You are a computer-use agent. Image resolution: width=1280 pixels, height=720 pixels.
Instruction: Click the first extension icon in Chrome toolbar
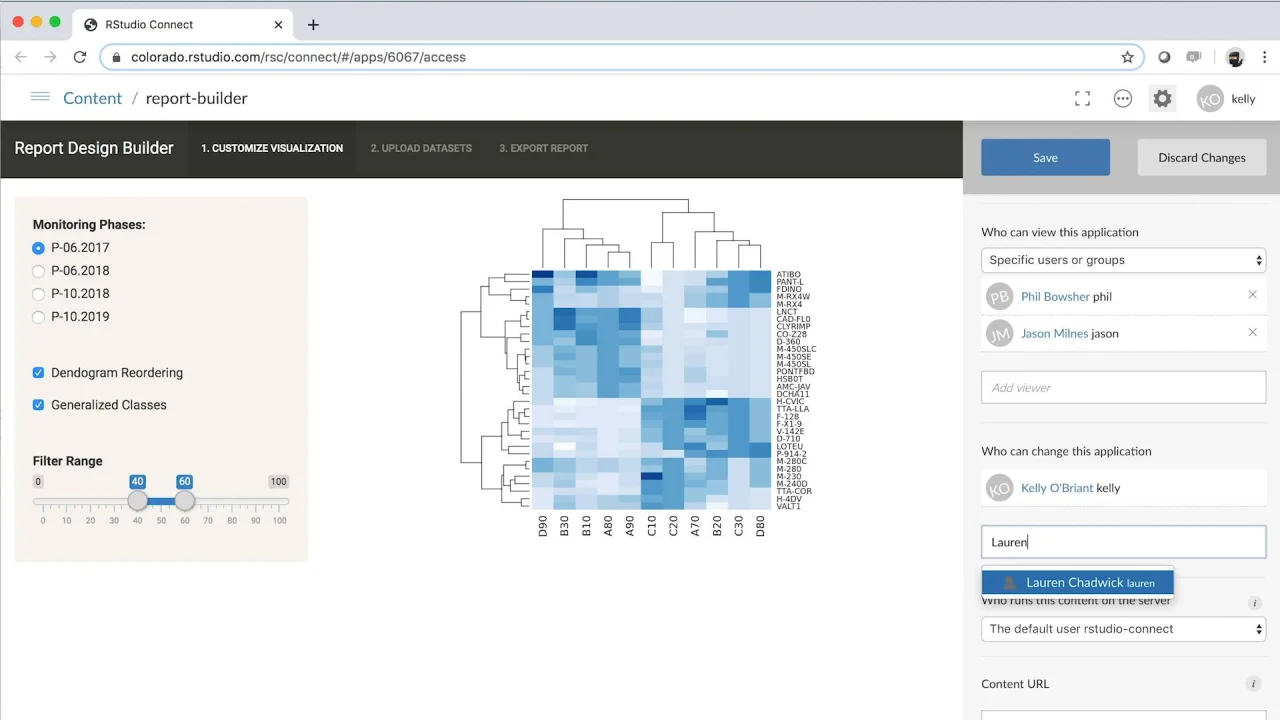(x=1164, y=57)
